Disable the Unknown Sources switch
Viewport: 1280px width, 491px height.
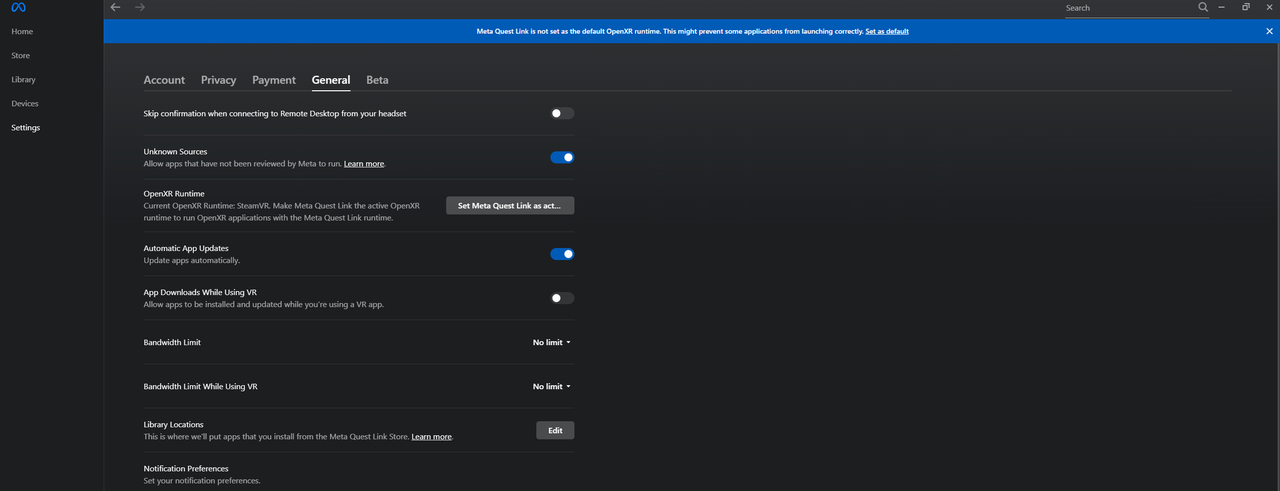[x=562, y=157]
